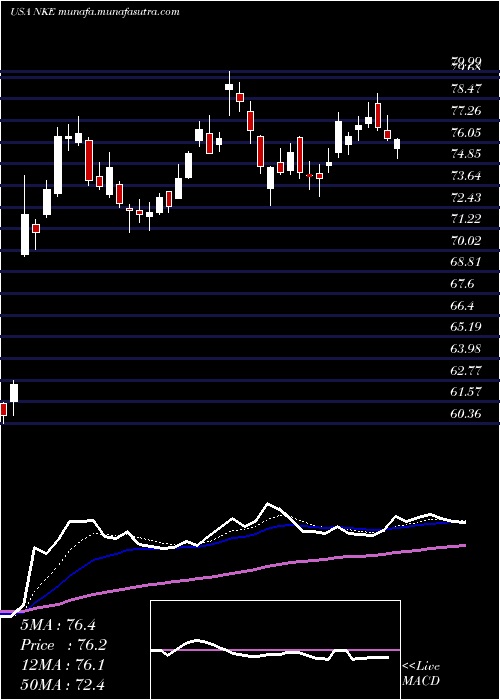Click the last candlestick on the right
Screen dimensions: 500x700
click(397, 144)
